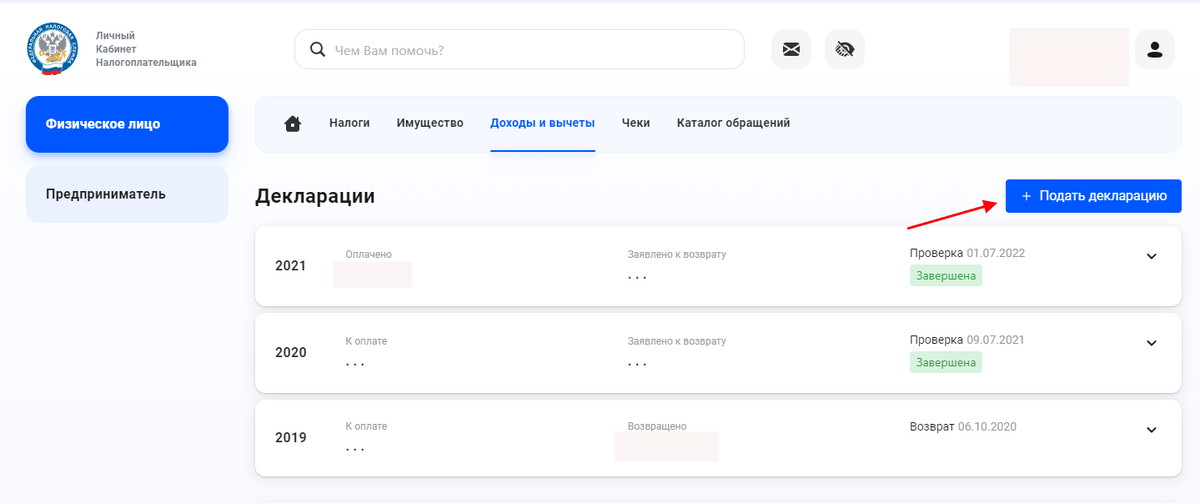The height and width of the screenshot is (504, 1200).
Task: Click the 'Декларации' heading
Action: coord(315,196)
